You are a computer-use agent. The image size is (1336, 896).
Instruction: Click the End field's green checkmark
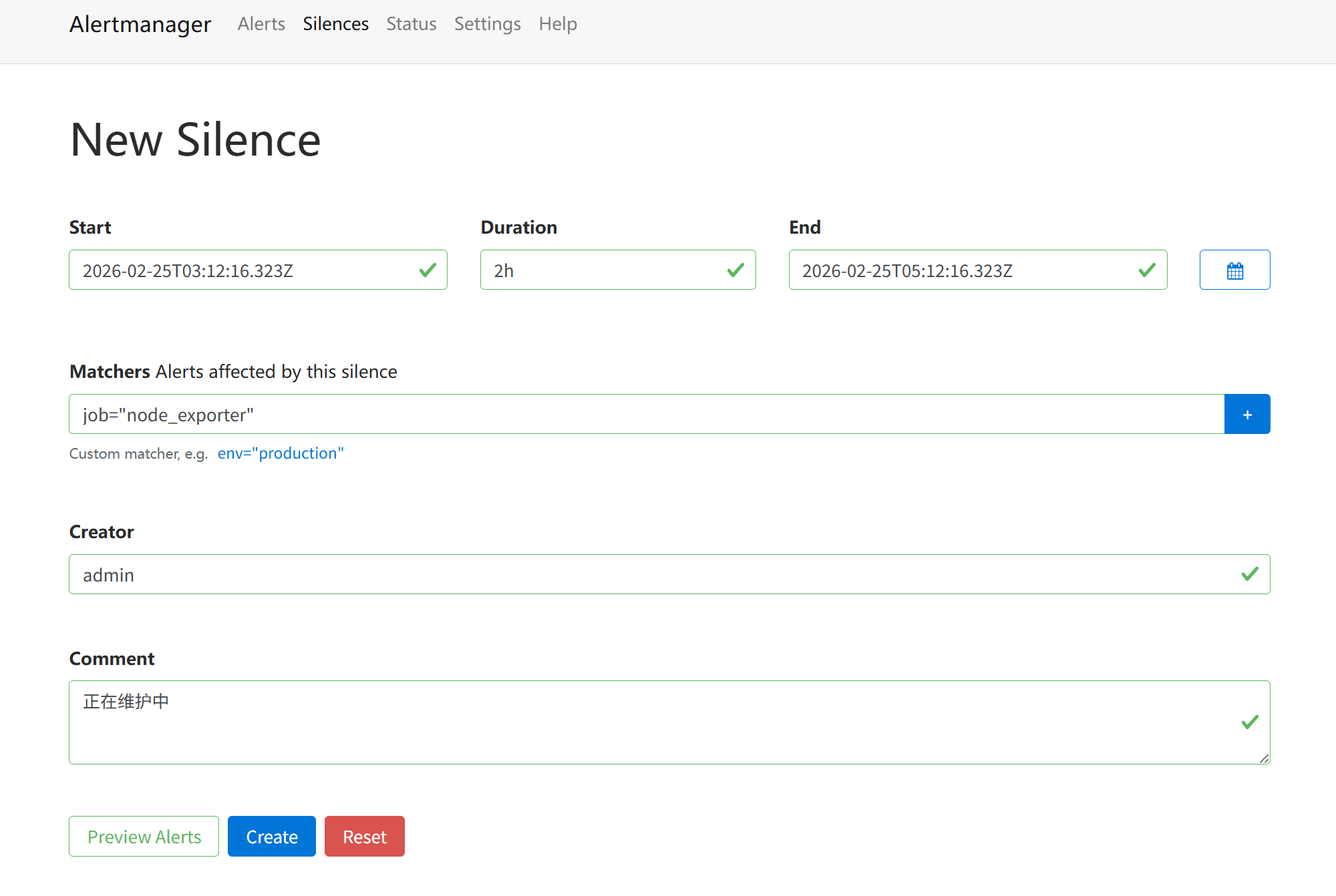coord(1147,270)
